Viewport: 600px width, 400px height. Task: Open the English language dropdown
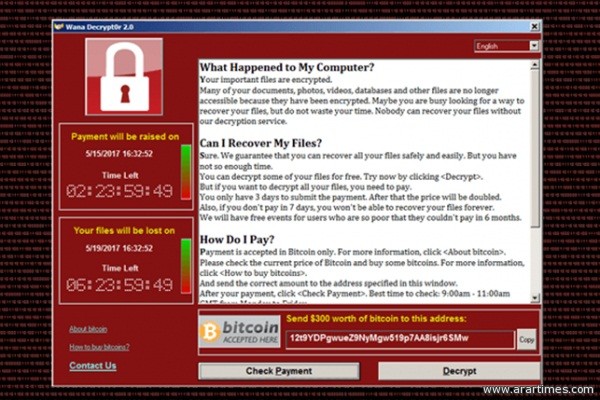point(506,46)
